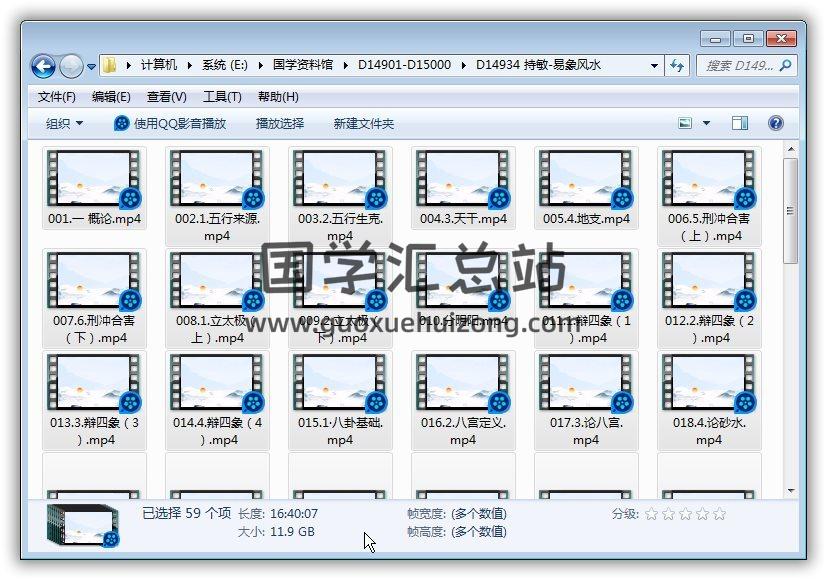Select video 012.2.辩四象（2）.mp4
Image resolution: width=827 pixels, height=580 pixels.
pyautogui.click(x=709, y=298)
